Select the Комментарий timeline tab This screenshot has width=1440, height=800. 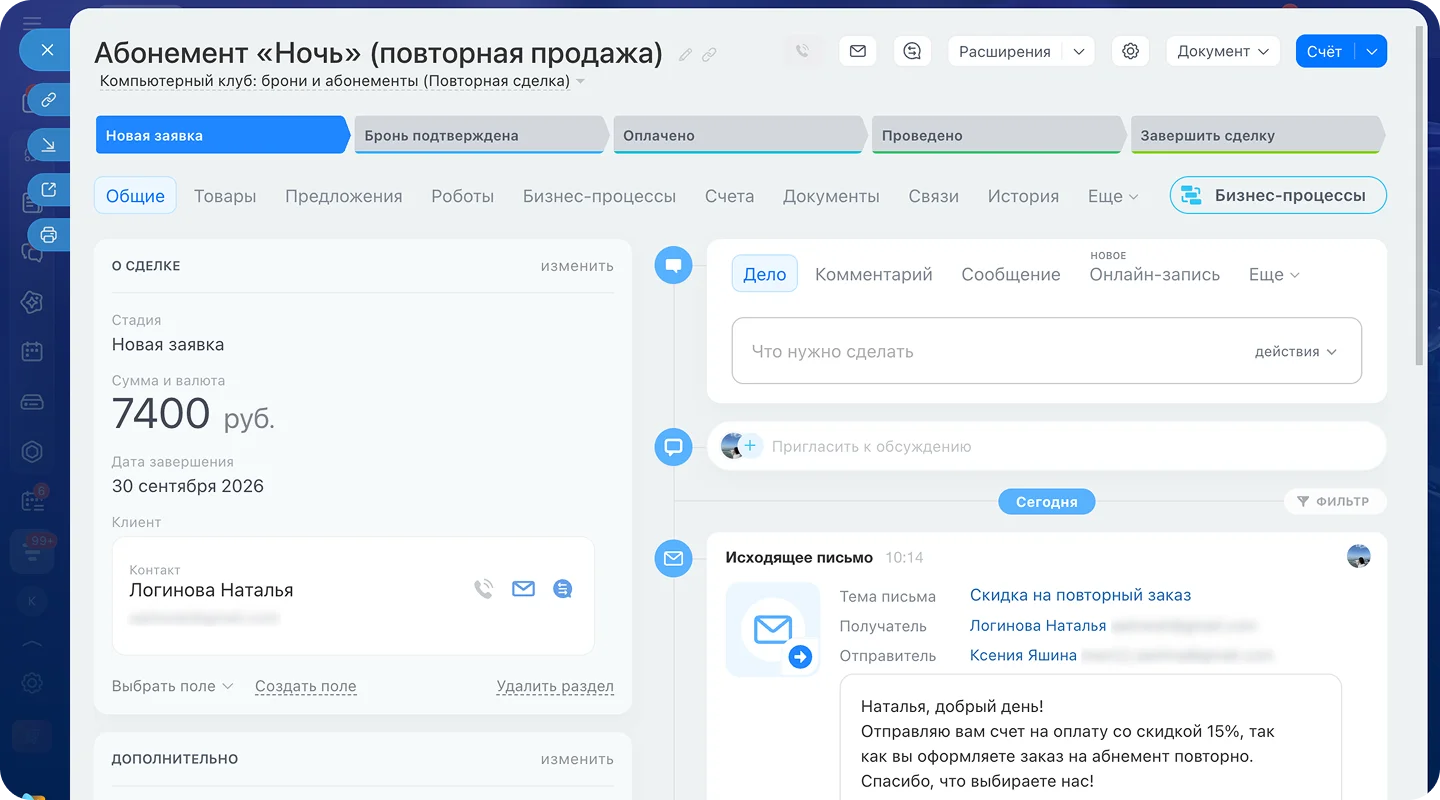(874, 274)
